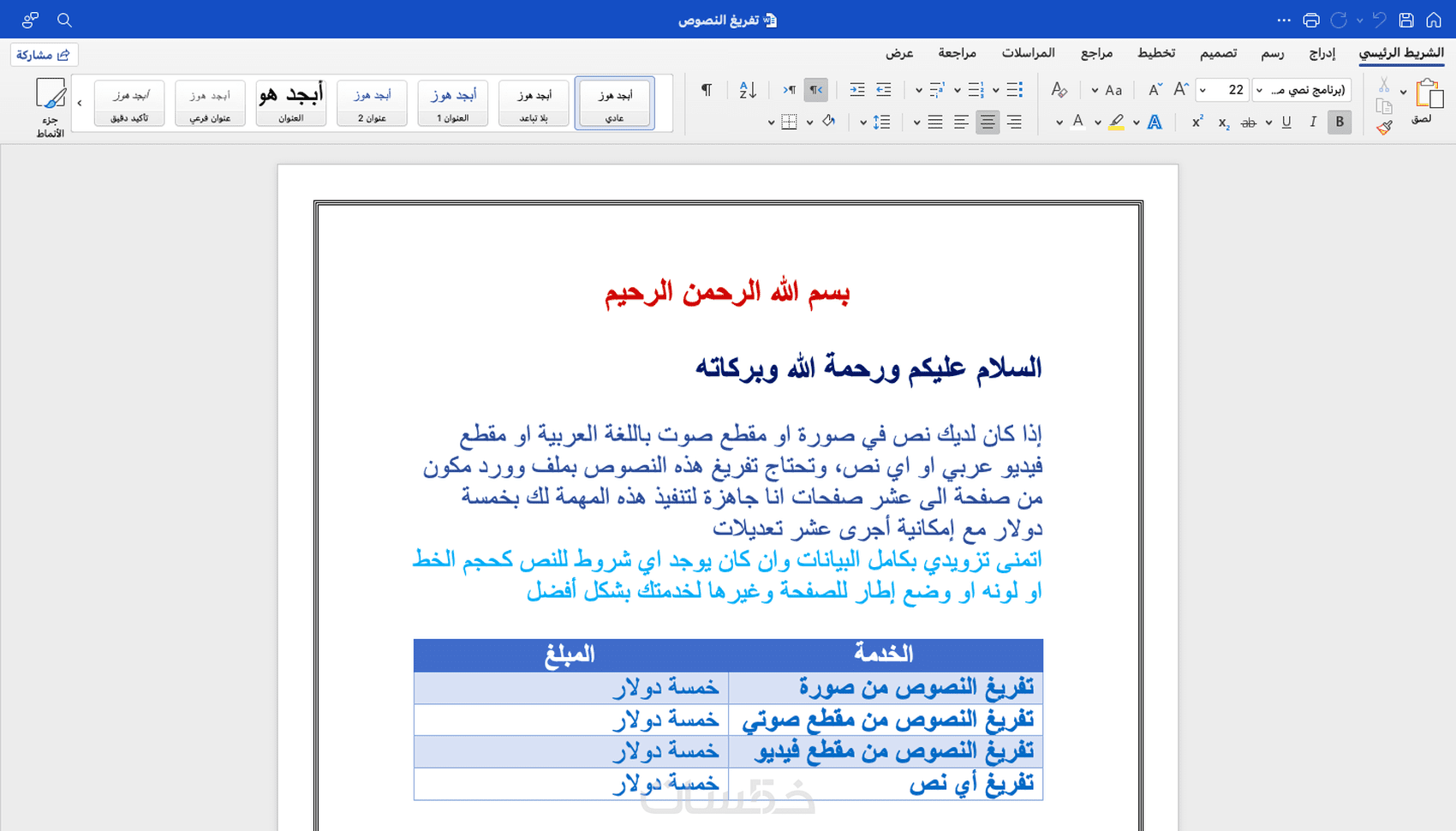Decrease indent of the paragraph
The height and width of the screenshot is (831, 1456).
[884, 89]
